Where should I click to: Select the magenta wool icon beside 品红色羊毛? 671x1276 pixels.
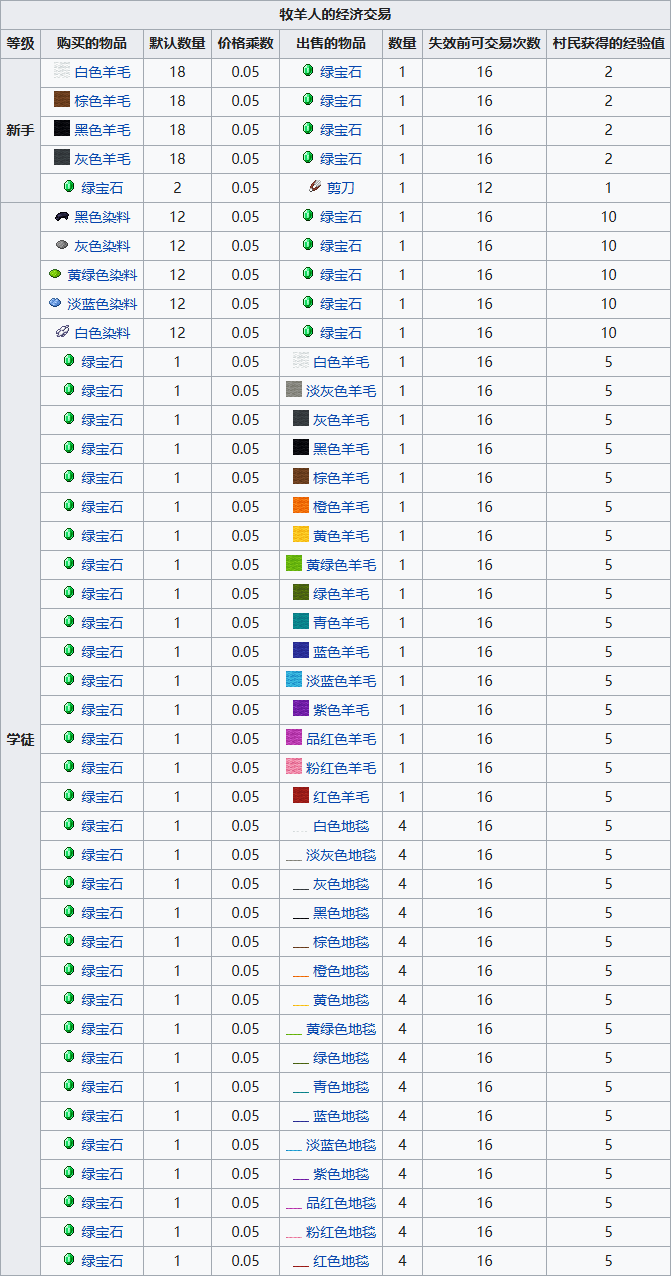pyautogui.click(x=294, y=738)
